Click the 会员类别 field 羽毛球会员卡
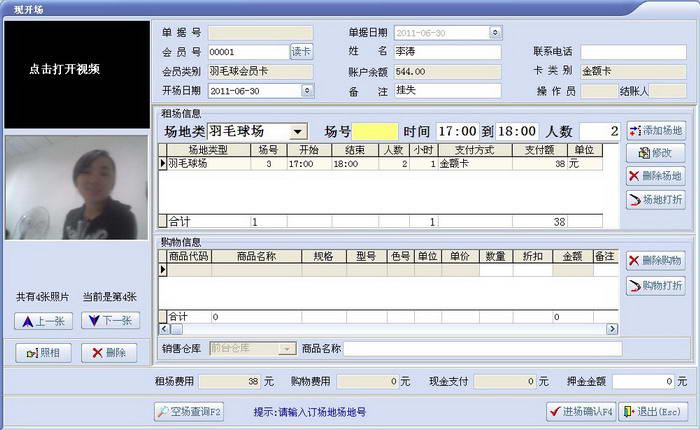 click(x=261, y=71)
